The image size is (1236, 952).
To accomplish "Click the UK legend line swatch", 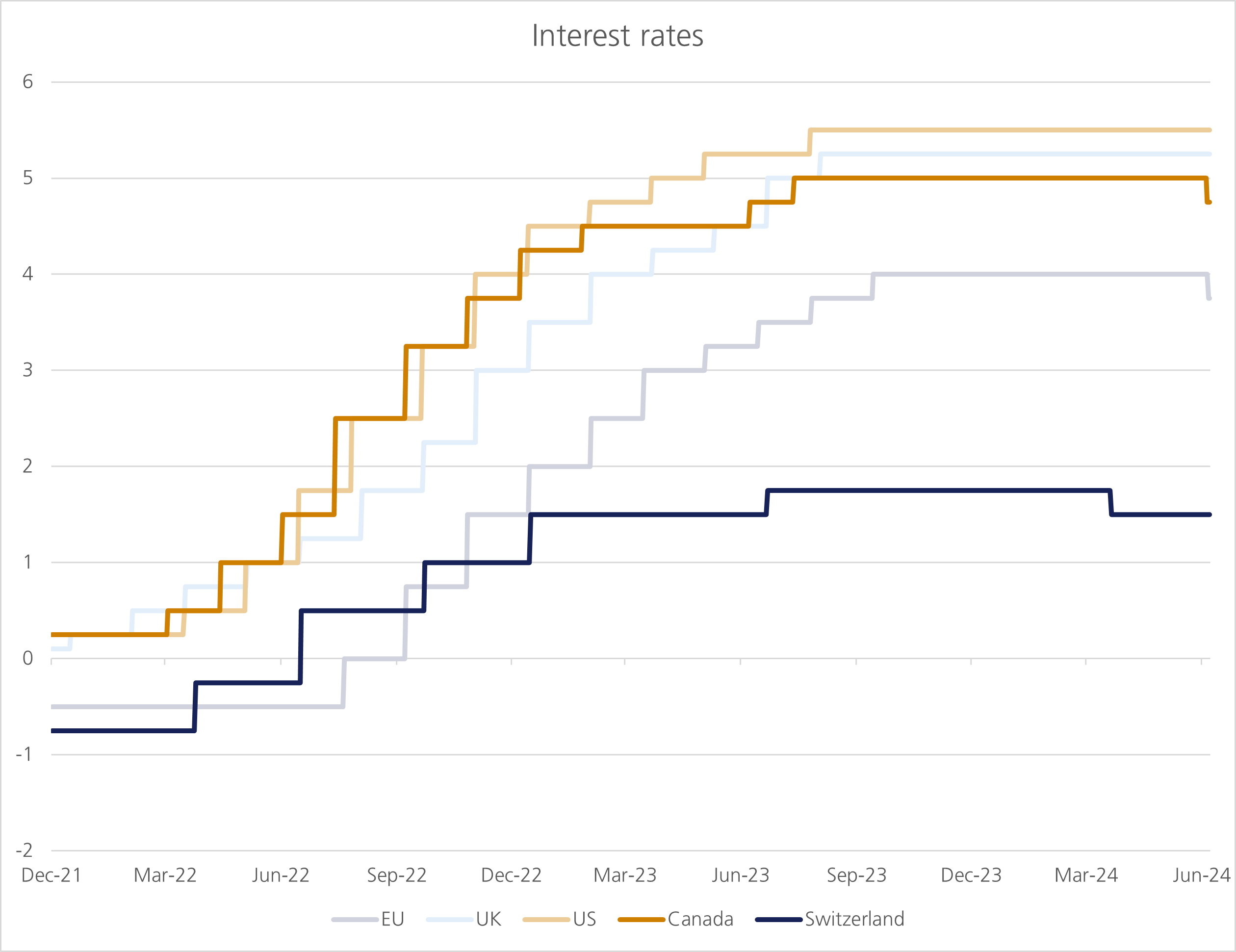I will (450, 920).
